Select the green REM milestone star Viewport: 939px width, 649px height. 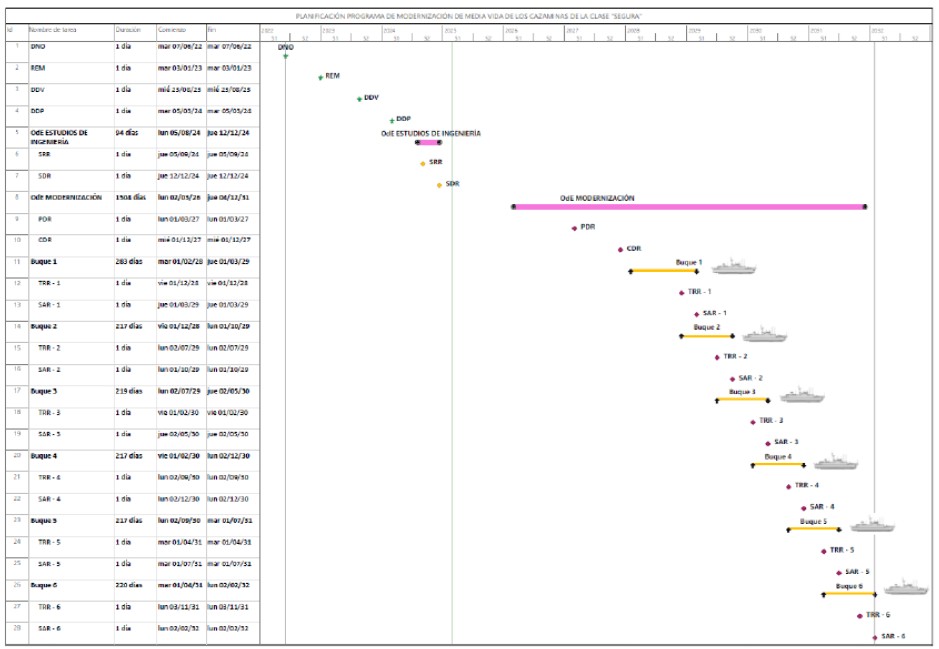(320, 77)
